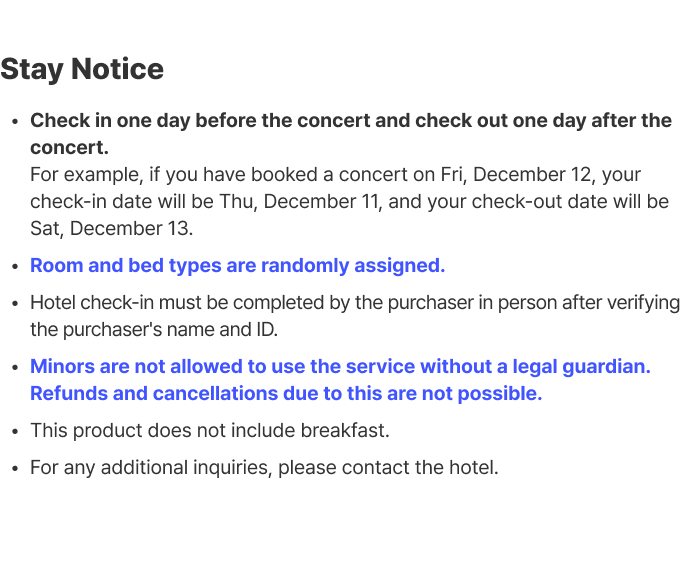Click the check-out date 'Sat, December 13'

coord(110,228)
